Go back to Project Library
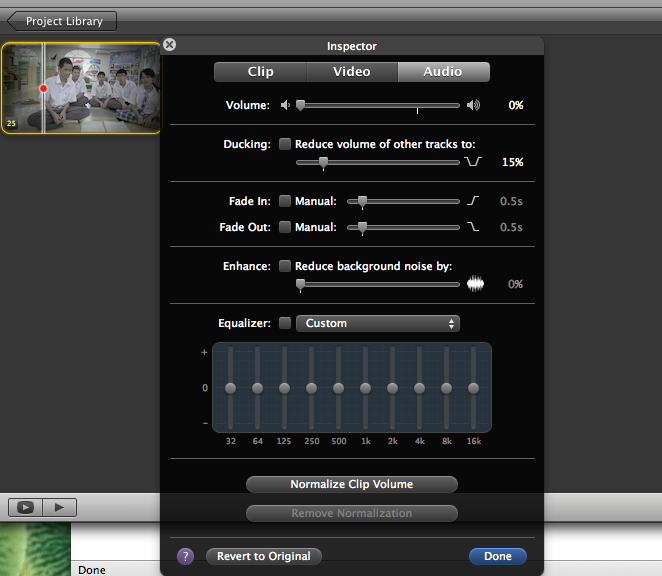 tap(62, 21)
